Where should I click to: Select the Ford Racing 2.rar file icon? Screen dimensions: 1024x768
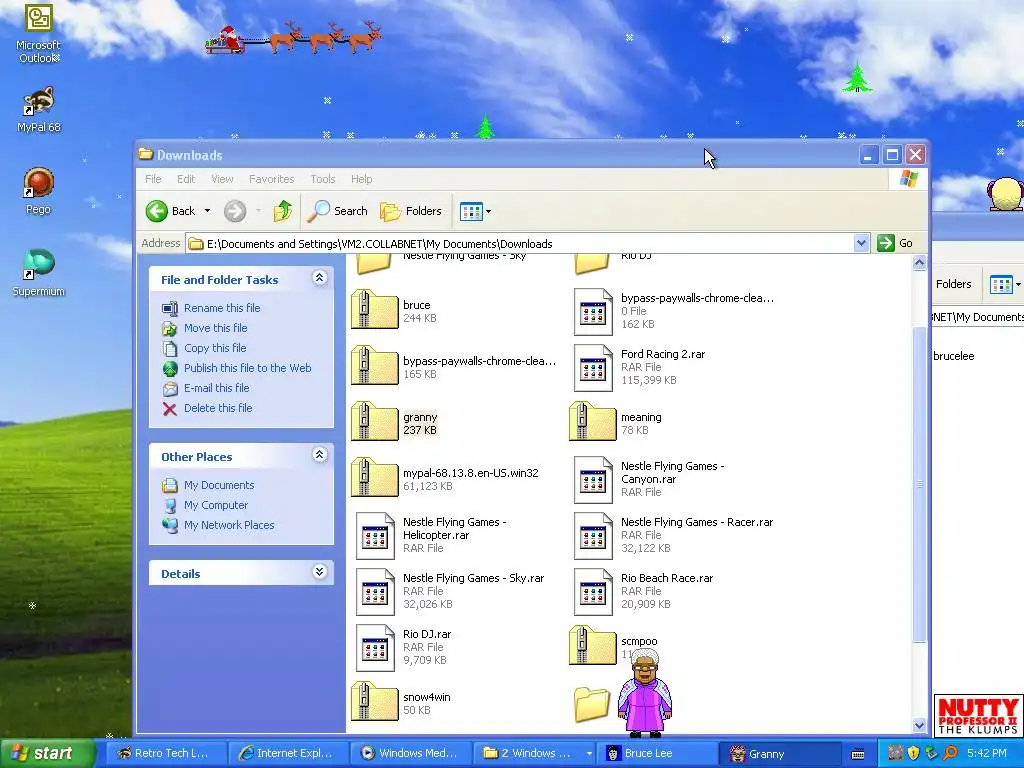593,368
